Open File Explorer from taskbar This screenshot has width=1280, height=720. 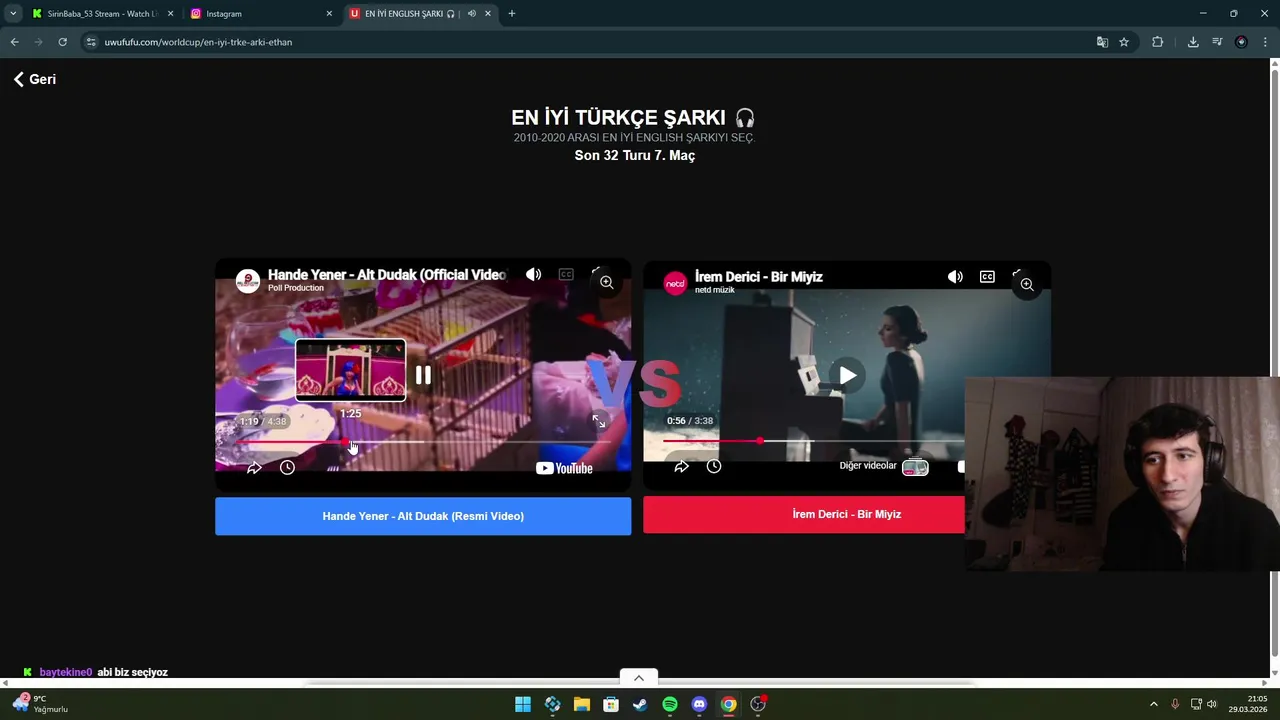point(582,704)
